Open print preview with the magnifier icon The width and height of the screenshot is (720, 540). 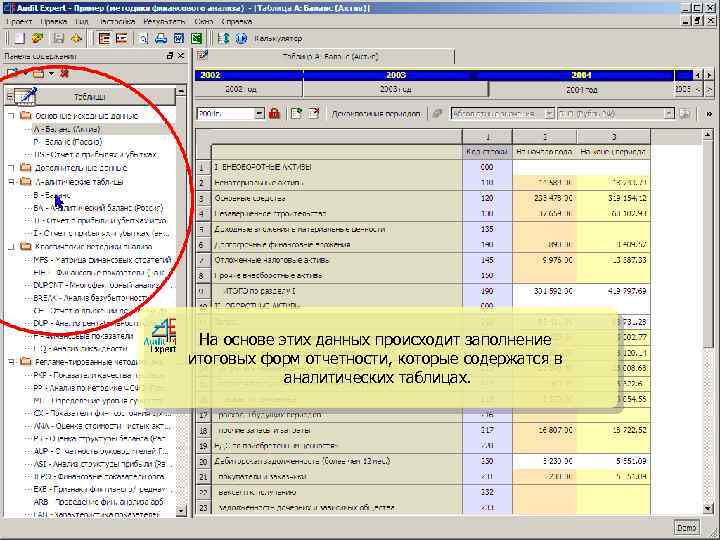[143, 39]
